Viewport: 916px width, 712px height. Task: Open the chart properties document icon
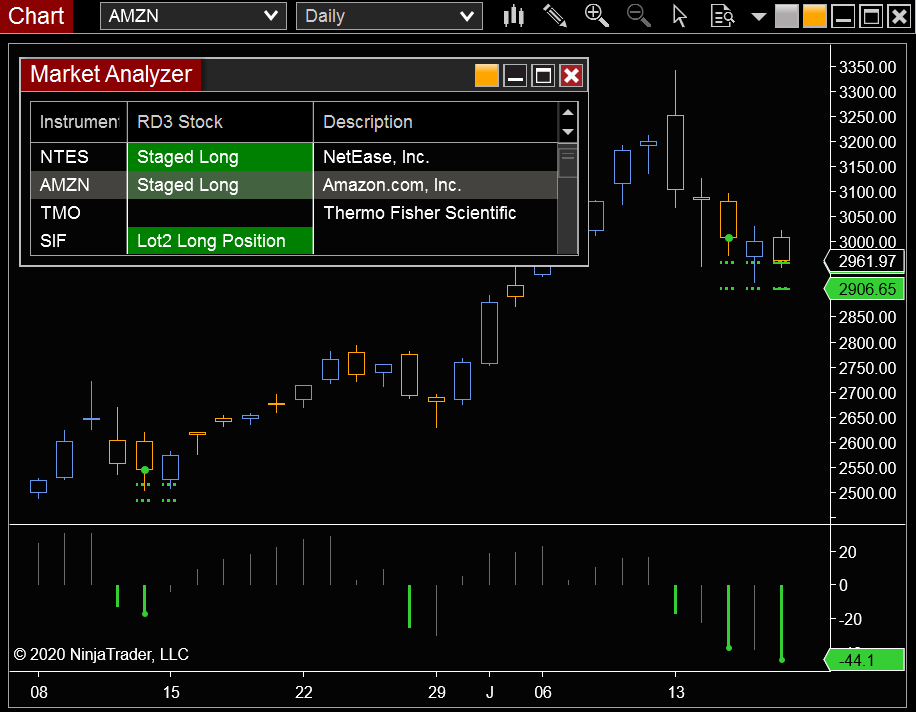pos(721,16)
